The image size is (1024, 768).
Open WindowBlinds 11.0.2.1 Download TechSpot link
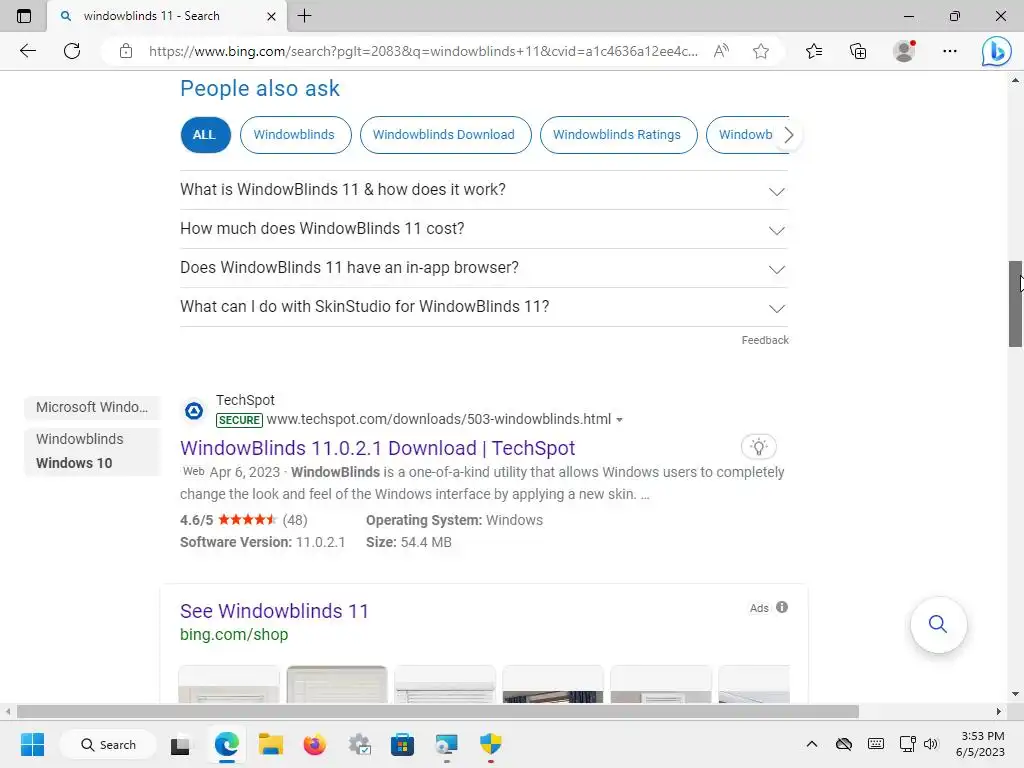point(377,448)
